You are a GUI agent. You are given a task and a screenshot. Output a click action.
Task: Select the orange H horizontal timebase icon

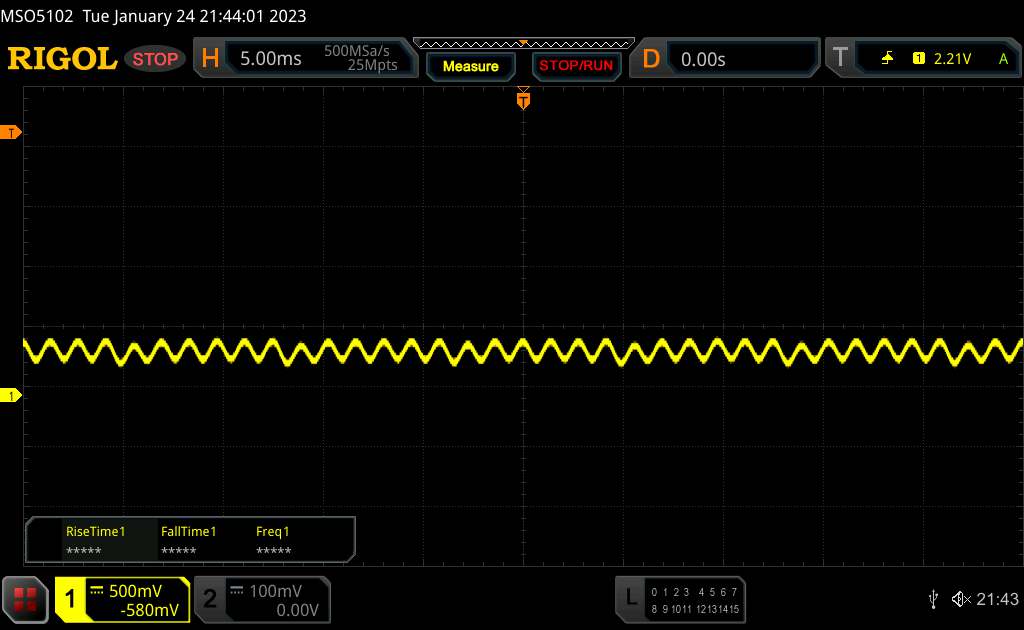coord(210,59)
